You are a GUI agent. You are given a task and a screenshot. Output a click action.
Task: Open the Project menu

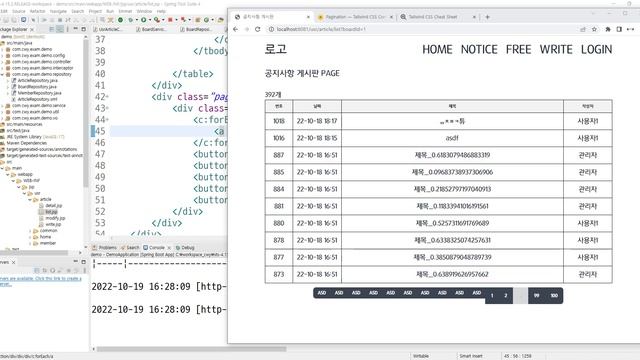point(95,11)
